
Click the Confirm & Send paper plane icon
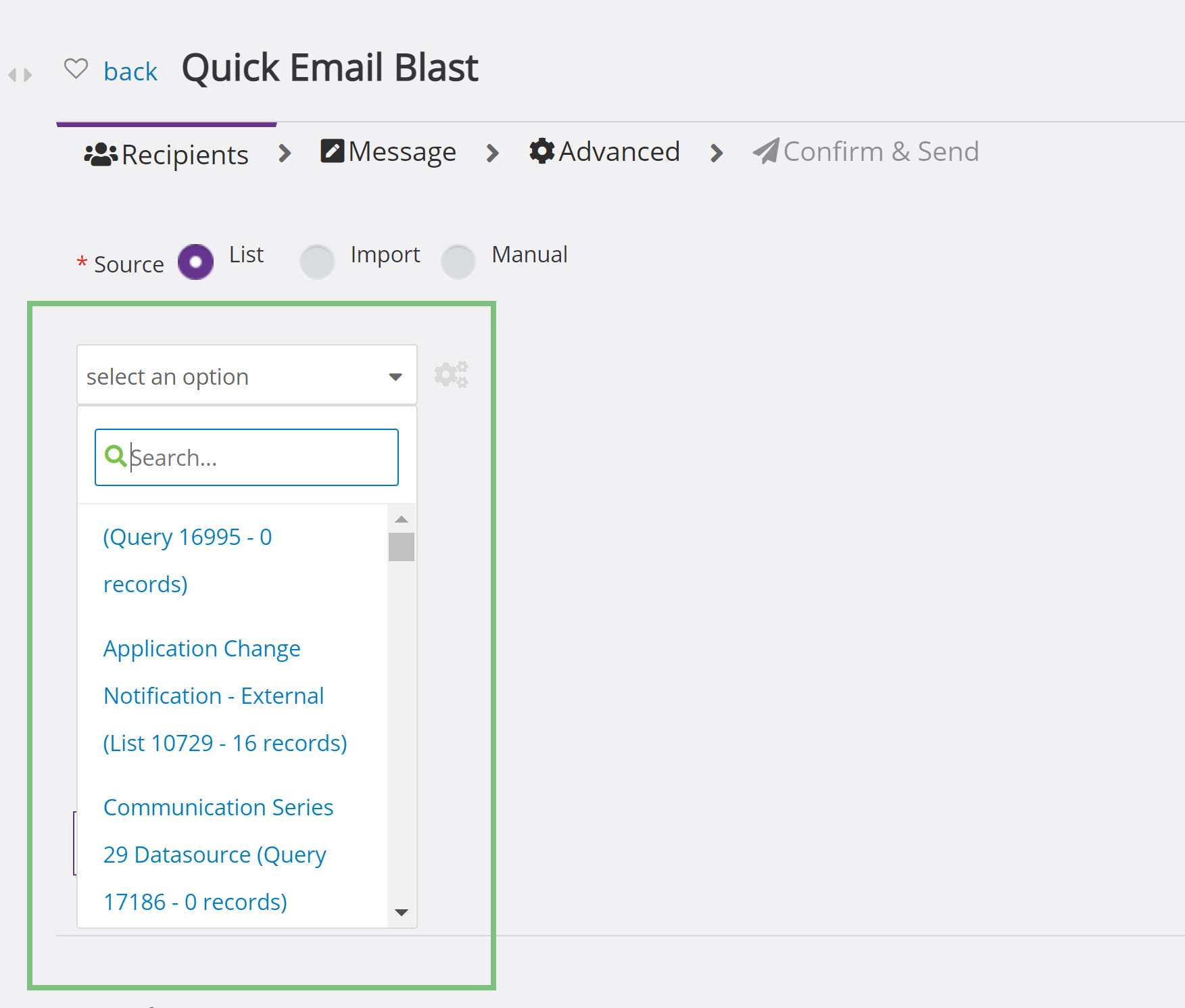click(767, 151)
